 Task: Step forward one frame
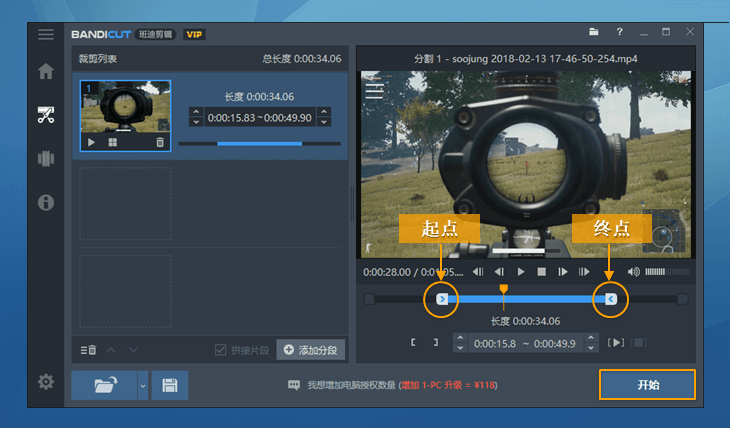pyautogui.click(x=563, y=272)
